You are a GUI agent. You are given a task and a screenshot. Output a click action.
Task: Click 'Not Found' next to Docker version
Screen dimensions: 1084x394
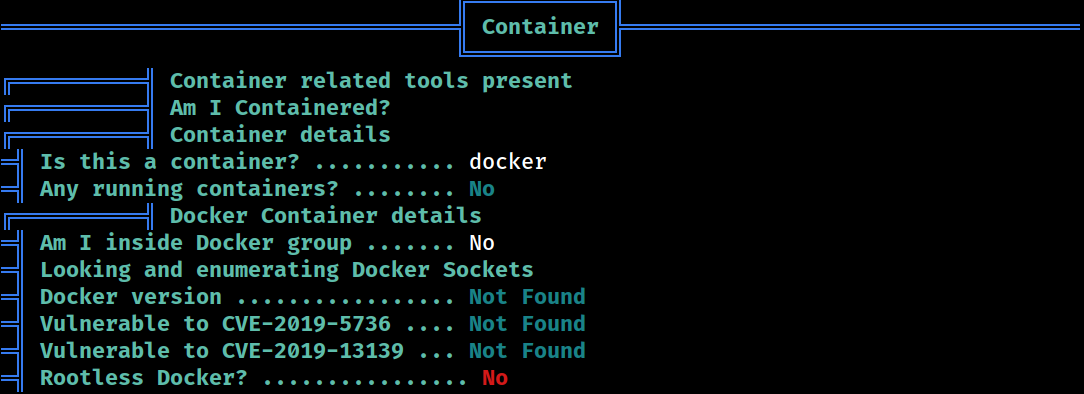(527, 297)
